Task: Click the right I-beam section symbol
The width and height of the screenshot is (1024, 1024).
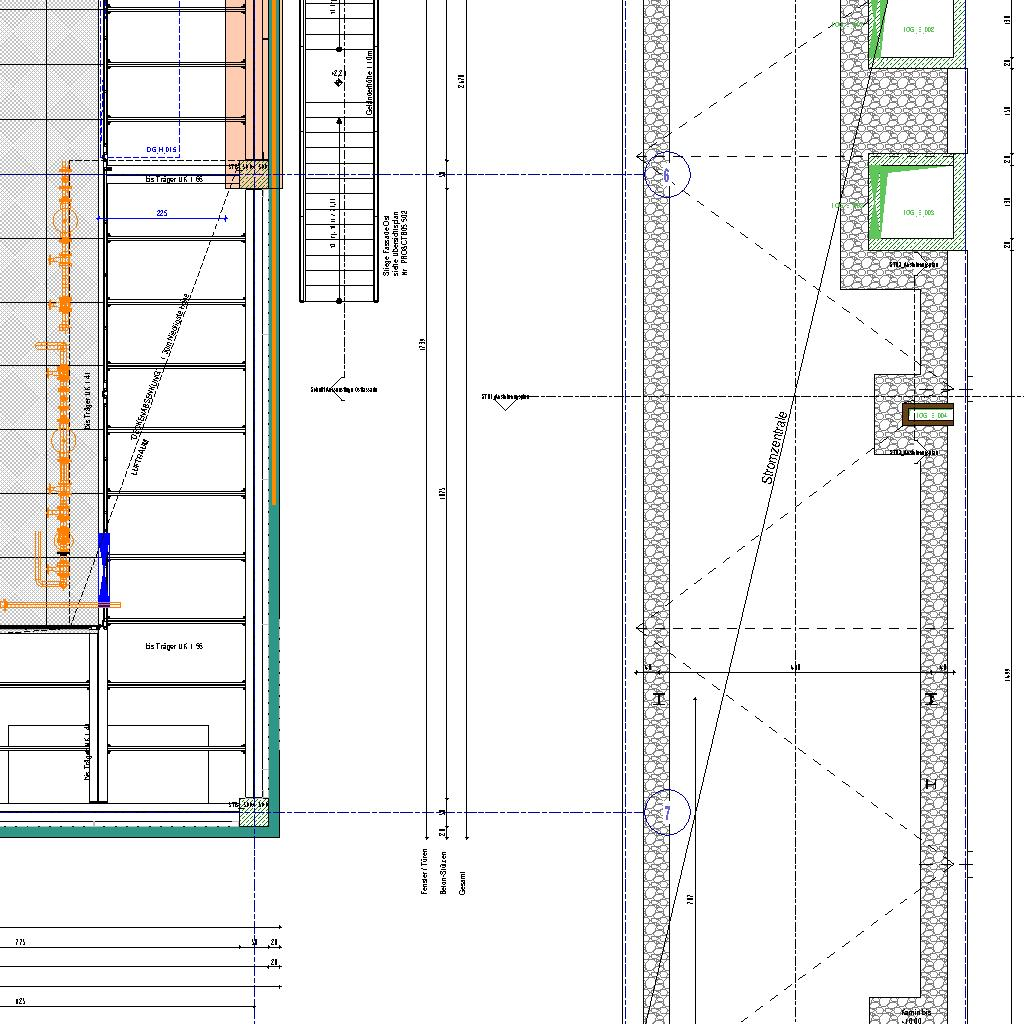Action: [932, 699]
